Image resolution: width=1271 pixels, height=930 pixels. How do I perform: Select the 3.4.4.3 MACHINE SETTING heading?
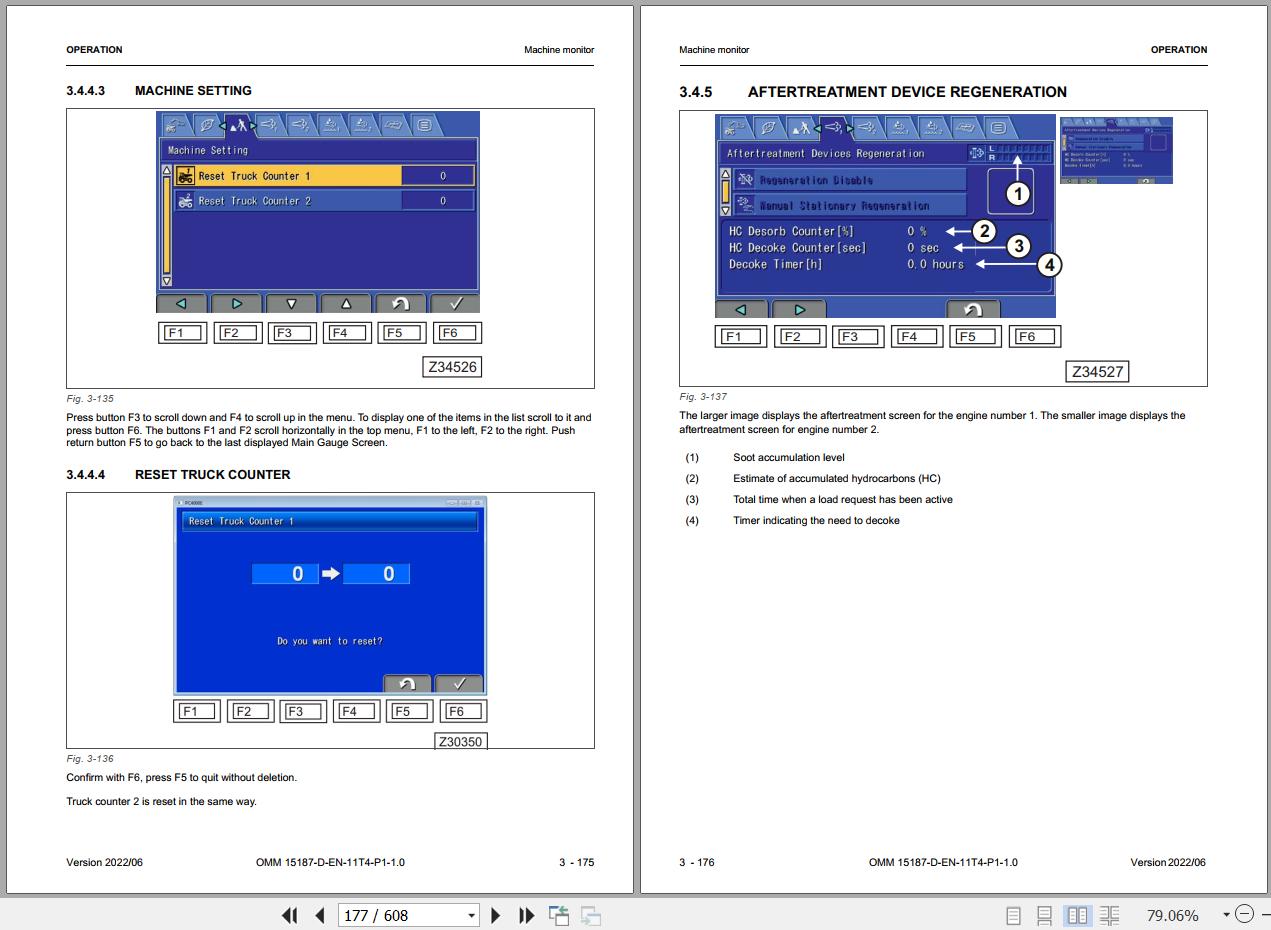tap(159, 90)
